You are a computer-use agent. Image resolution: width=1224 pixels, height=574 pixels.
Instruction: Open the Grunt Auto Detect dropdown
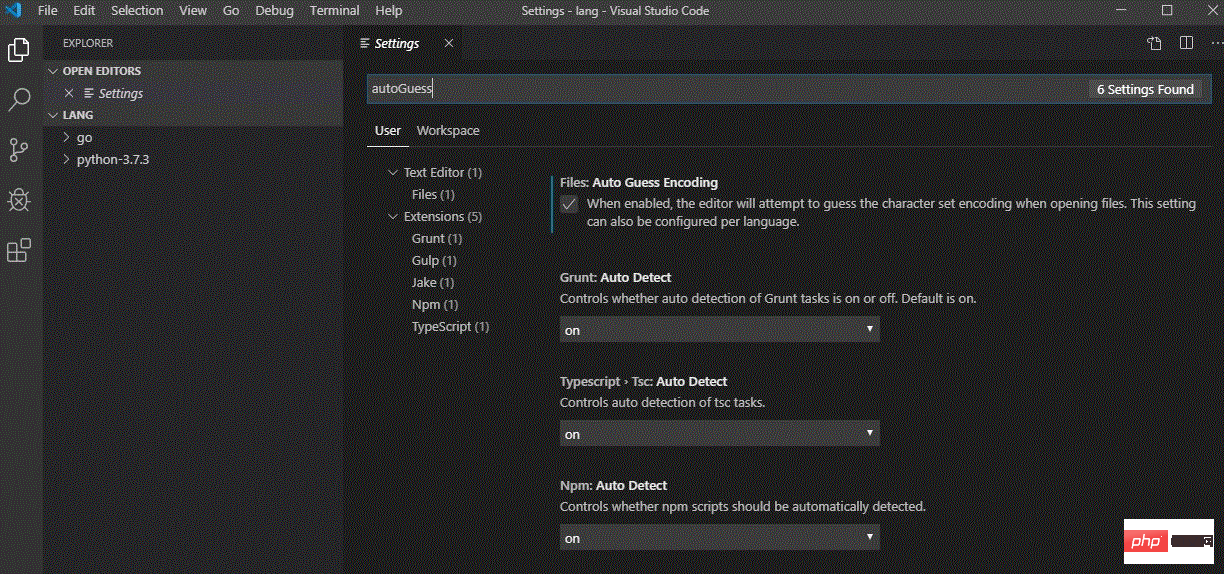pyautogui.click(x=719, y=329)
